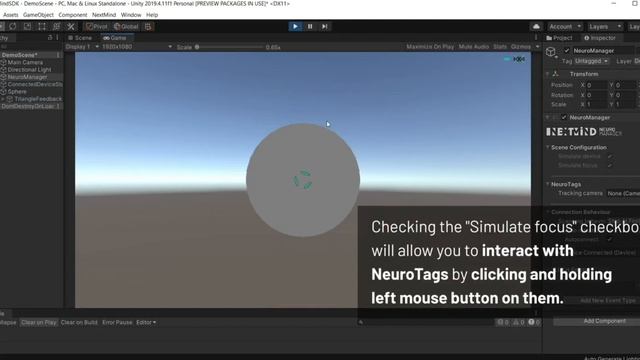Collapse the Transform component

[x=548, y=74]
